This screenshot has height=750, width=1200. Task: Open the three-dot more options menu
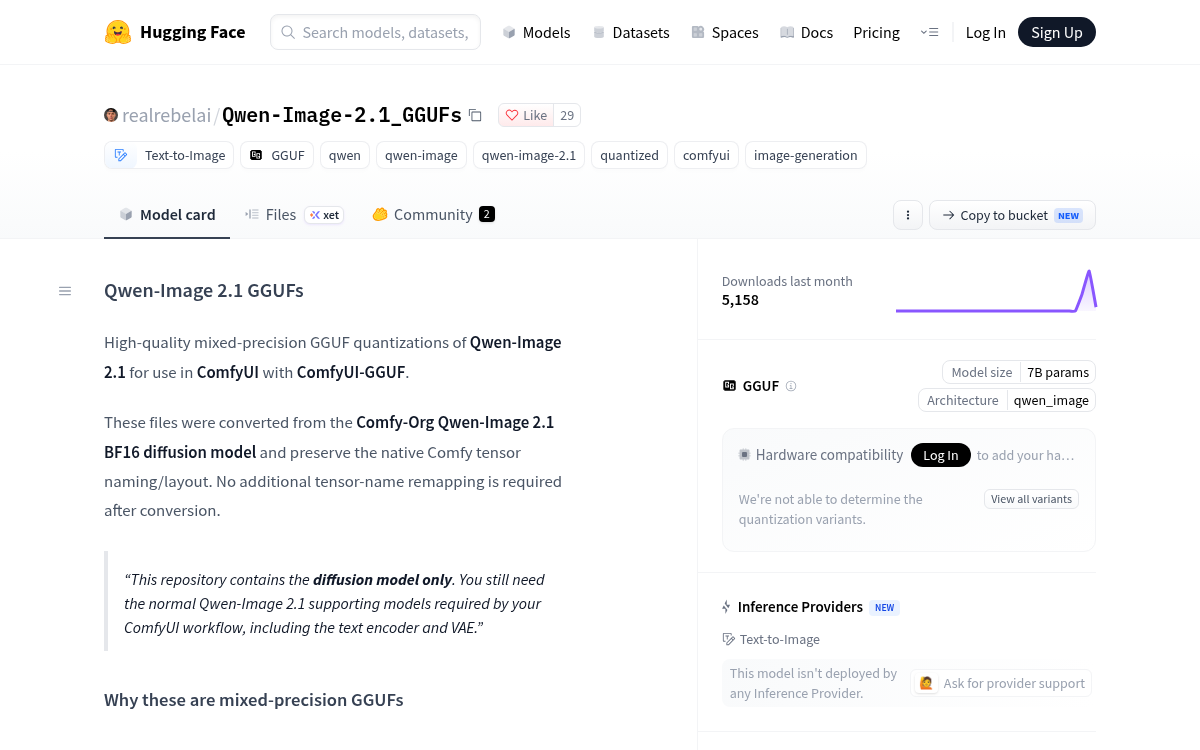coord(907,215)
